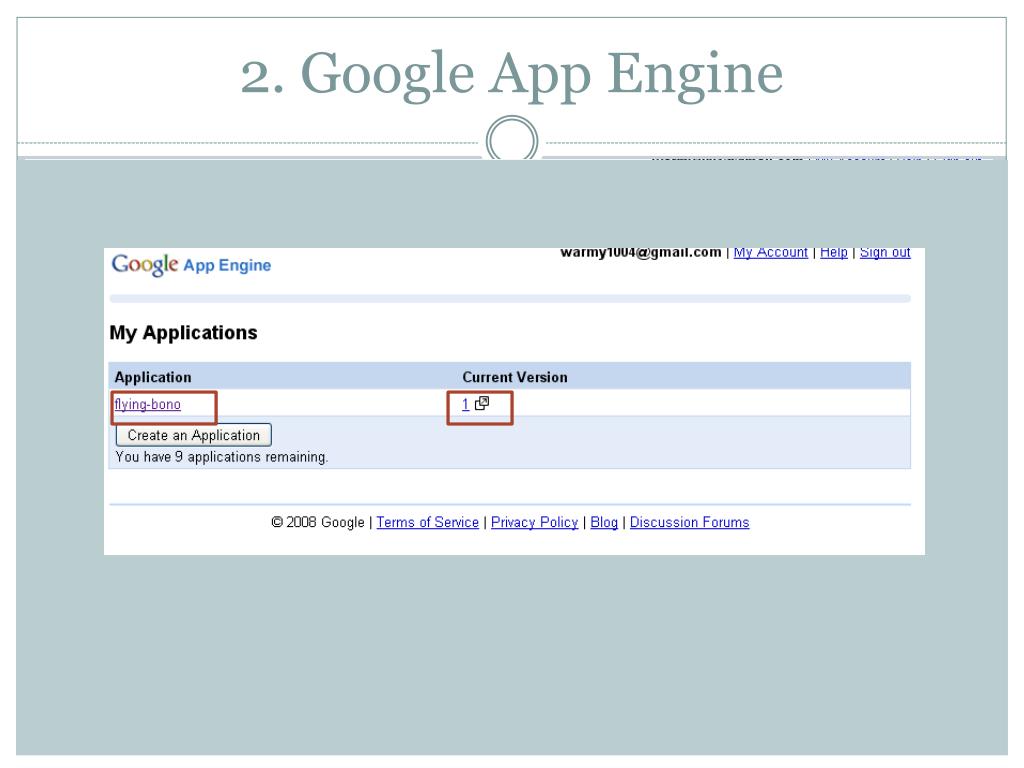Click the open-in-new-window icon beside version 1

[x=482, y=403]
